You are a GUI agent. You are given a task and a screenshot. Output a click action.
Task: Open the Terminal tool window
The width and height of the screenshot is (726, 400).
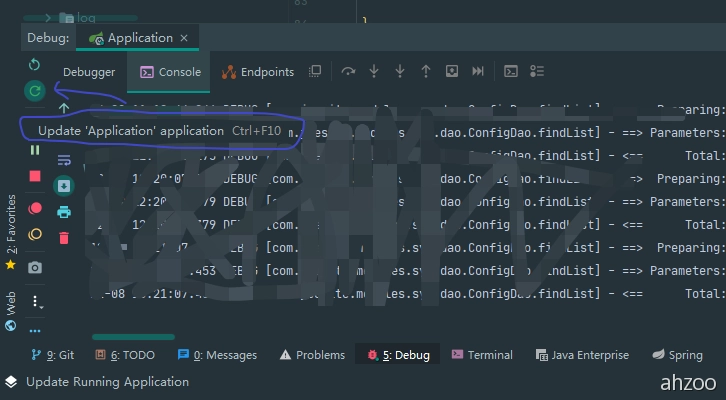coord(481,355)
